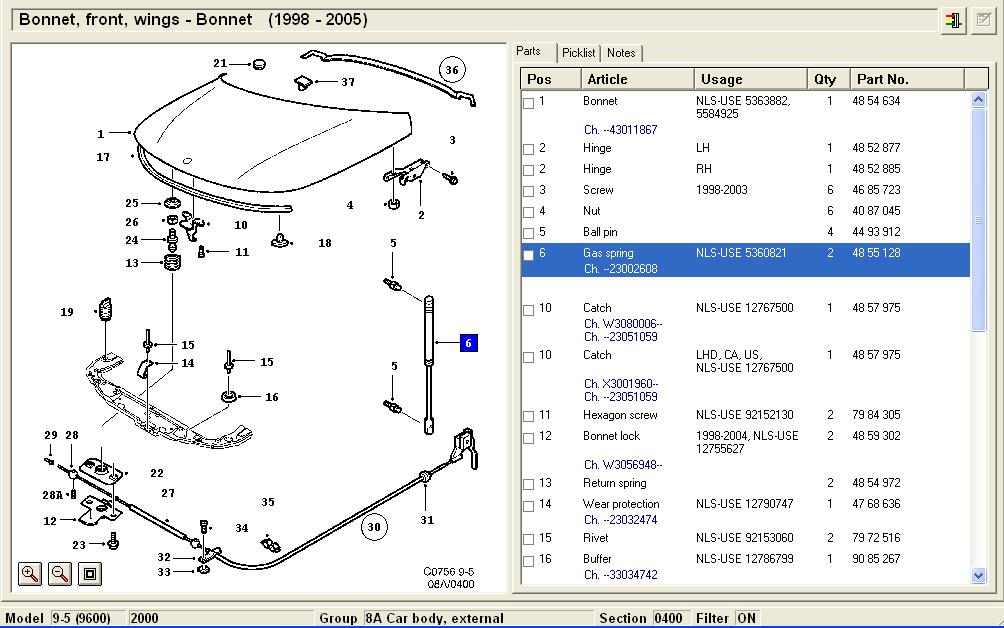Click the zoom in magnifier button

coord(30,573)
